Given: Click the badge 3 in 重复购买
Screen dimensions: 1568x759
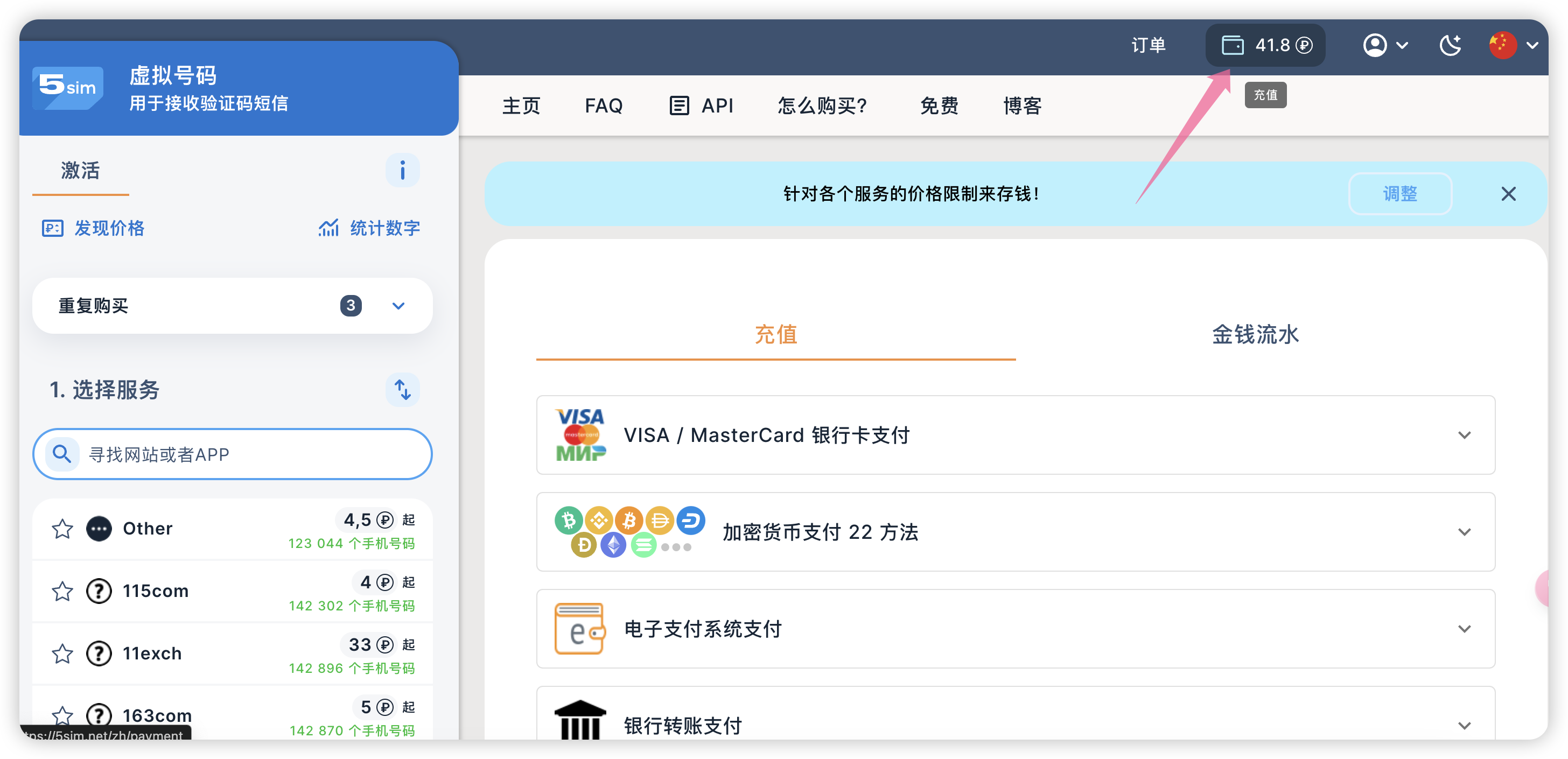Looking at the screenshot, I should 351,306.
